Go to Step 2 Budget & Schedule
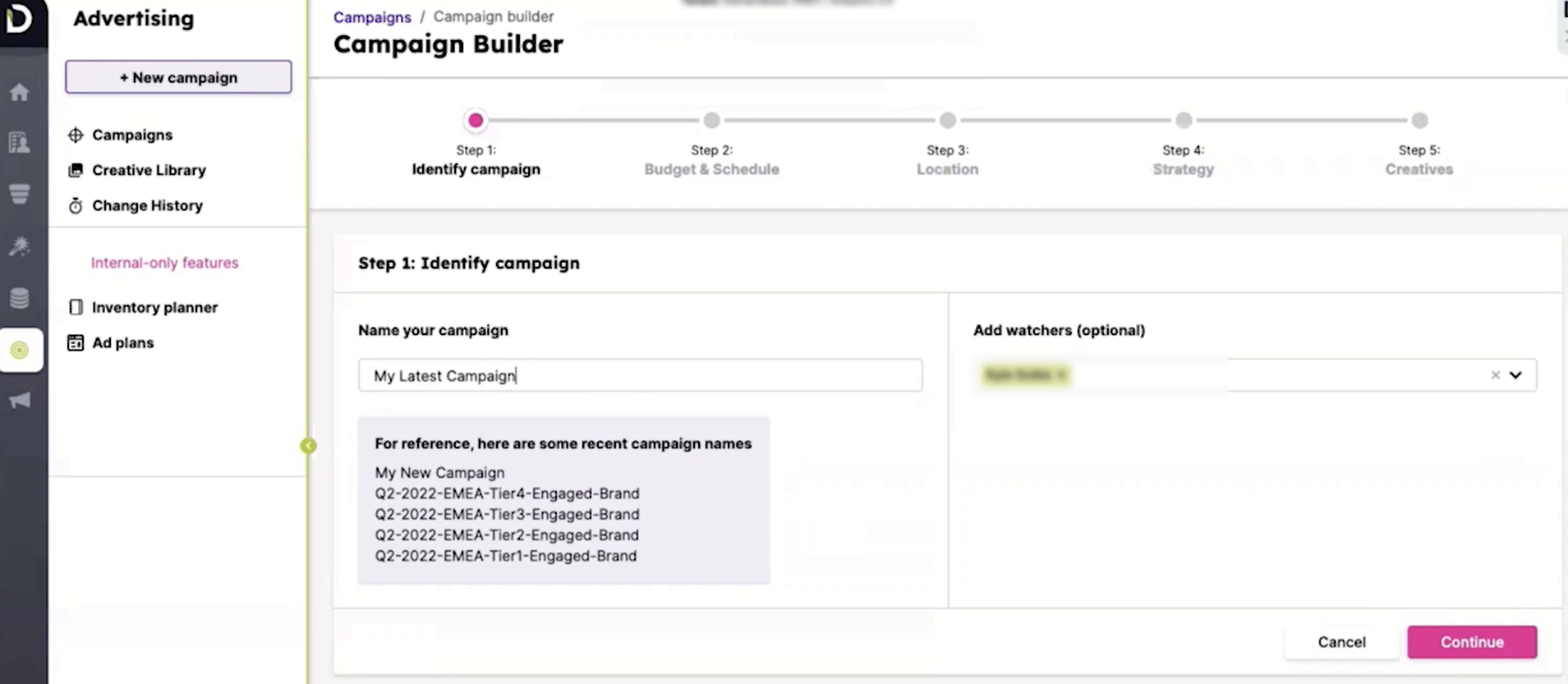The image size is (1568, 684). [x=711, y=121]
